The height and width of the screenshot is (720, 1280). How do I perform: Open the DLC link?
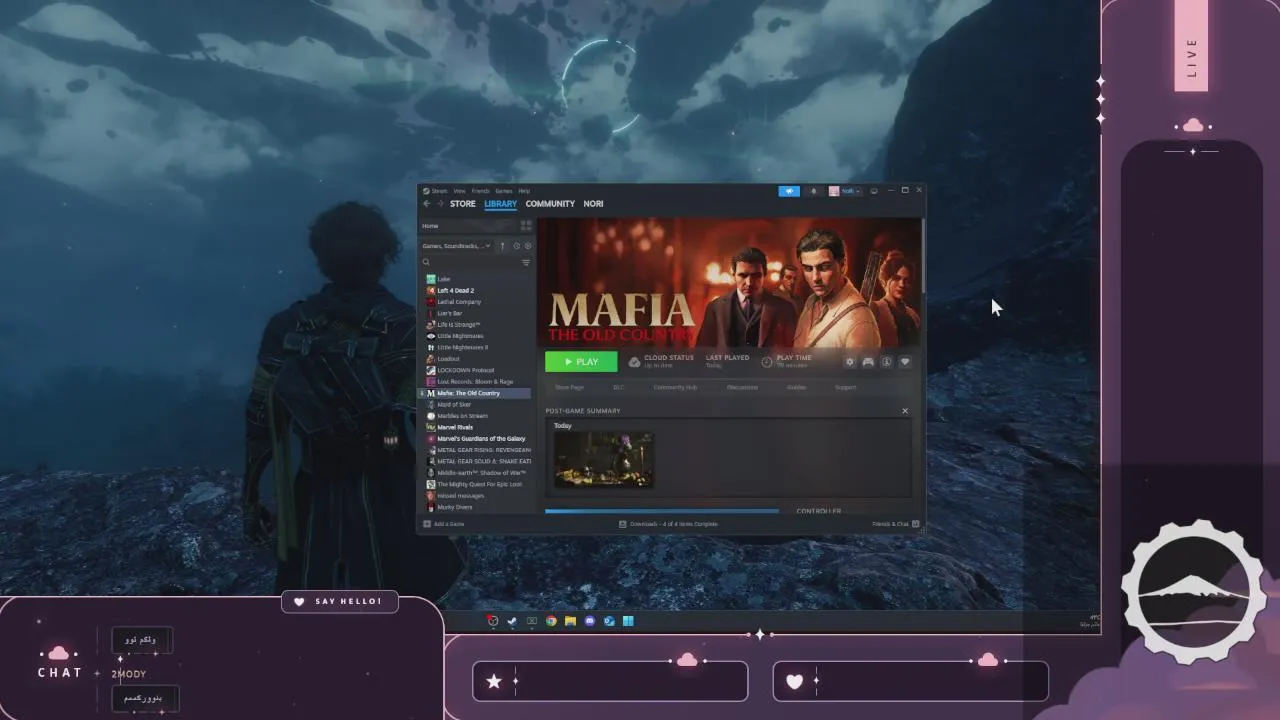(x=618, y=387)
